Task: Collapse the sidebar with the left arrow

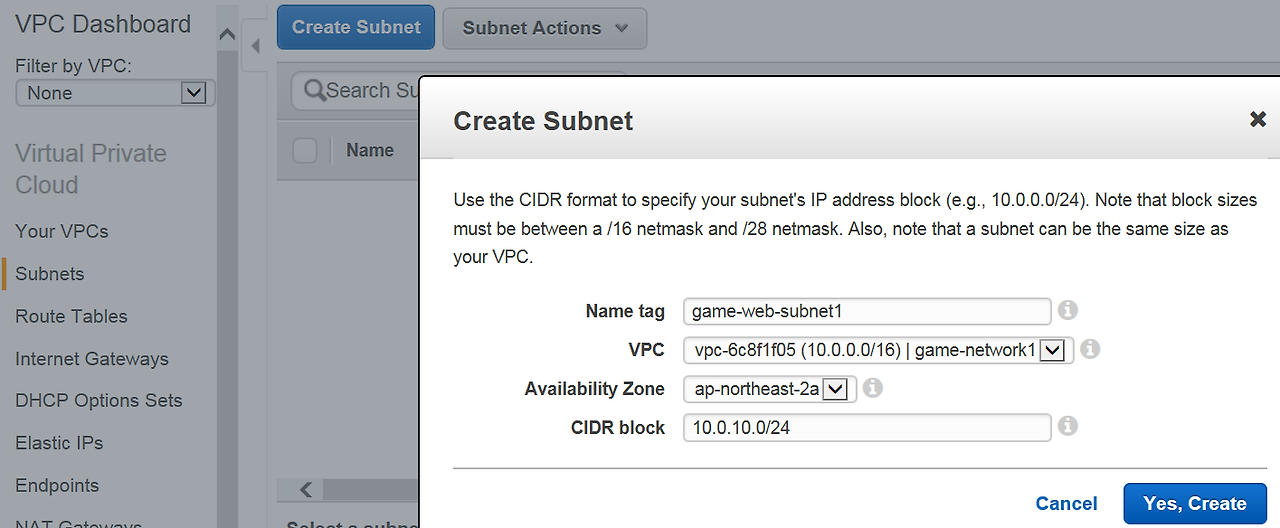Action: pos(254,46)
